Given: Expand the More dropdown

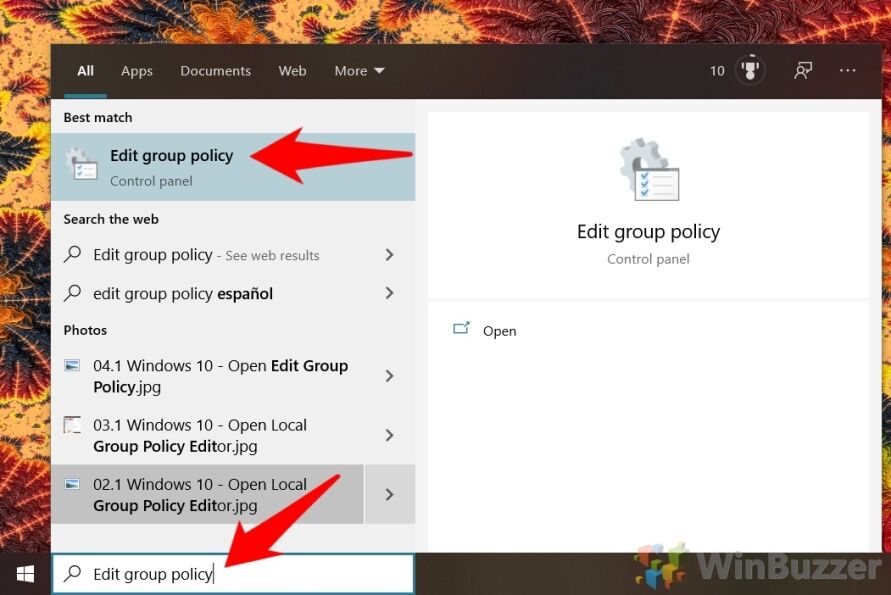Looking at the screenshot, I should click(x=359, y=71).
